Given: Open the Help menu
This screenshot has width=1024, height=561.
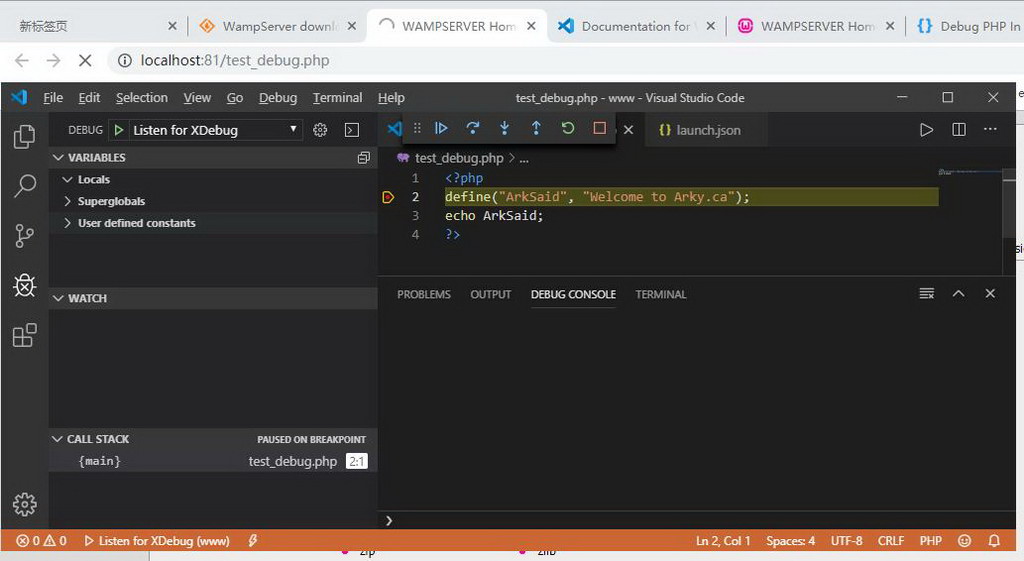Looking at the screenshot, I should click(391, 97).
